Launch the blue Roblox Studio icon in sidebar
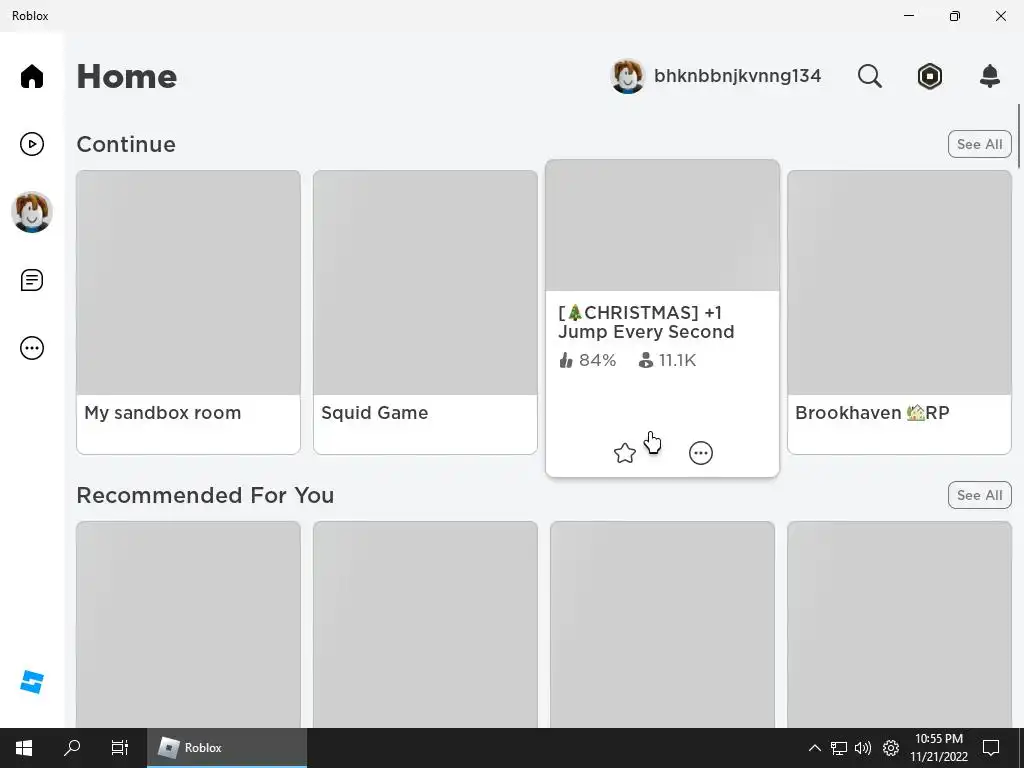Screen dimensions: 1024x768 [31, 682]
